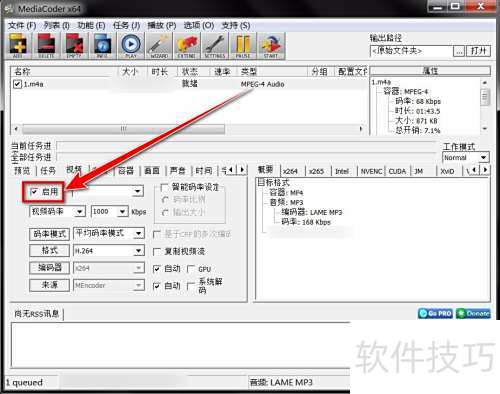Switch to the 声音 tab
Image resolution: width=500 pixels, height=394 pixels.
177,171
